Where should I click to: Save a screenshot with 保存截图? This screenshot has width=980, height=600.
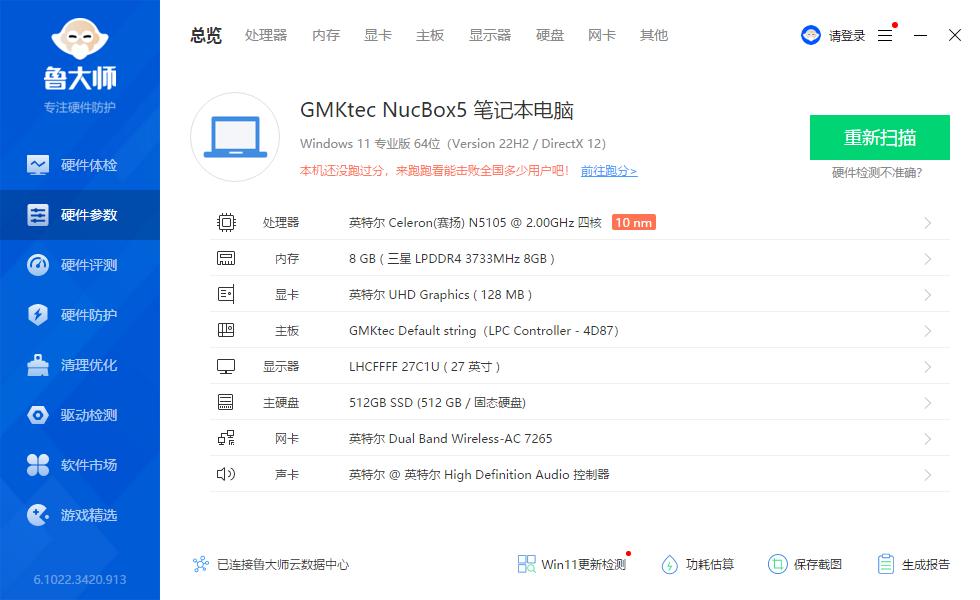coord(805,564)
